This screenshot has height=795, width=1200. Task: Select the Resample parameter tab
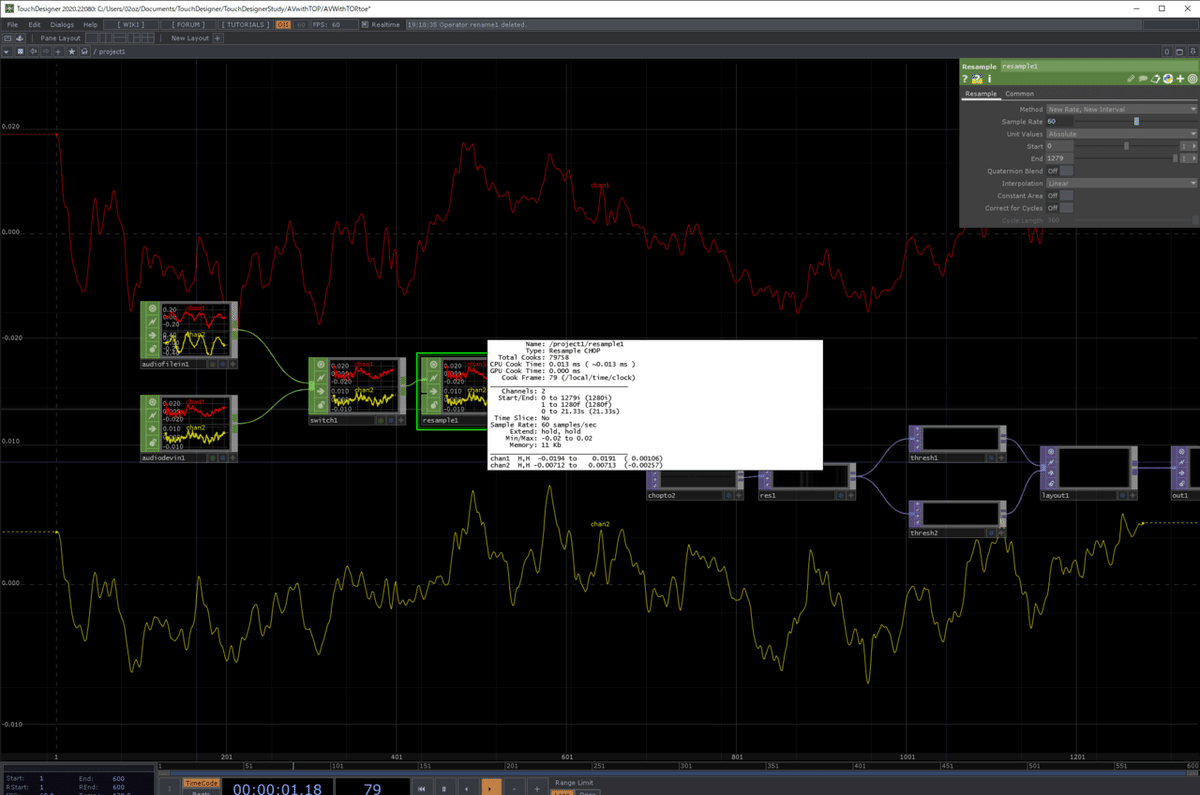click(x=981, y=94)
